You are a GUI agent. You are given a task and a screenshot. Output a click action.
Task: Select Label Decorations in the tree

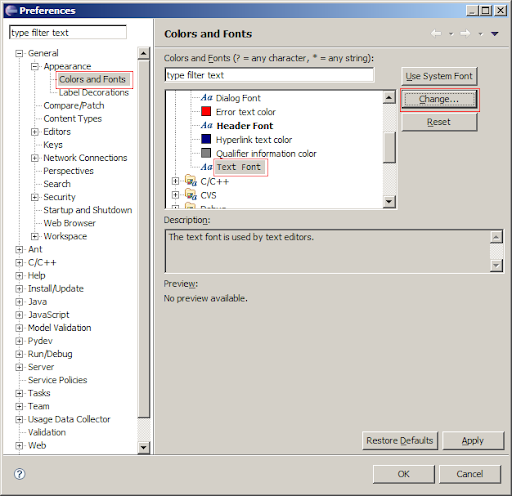pos(94,93)
